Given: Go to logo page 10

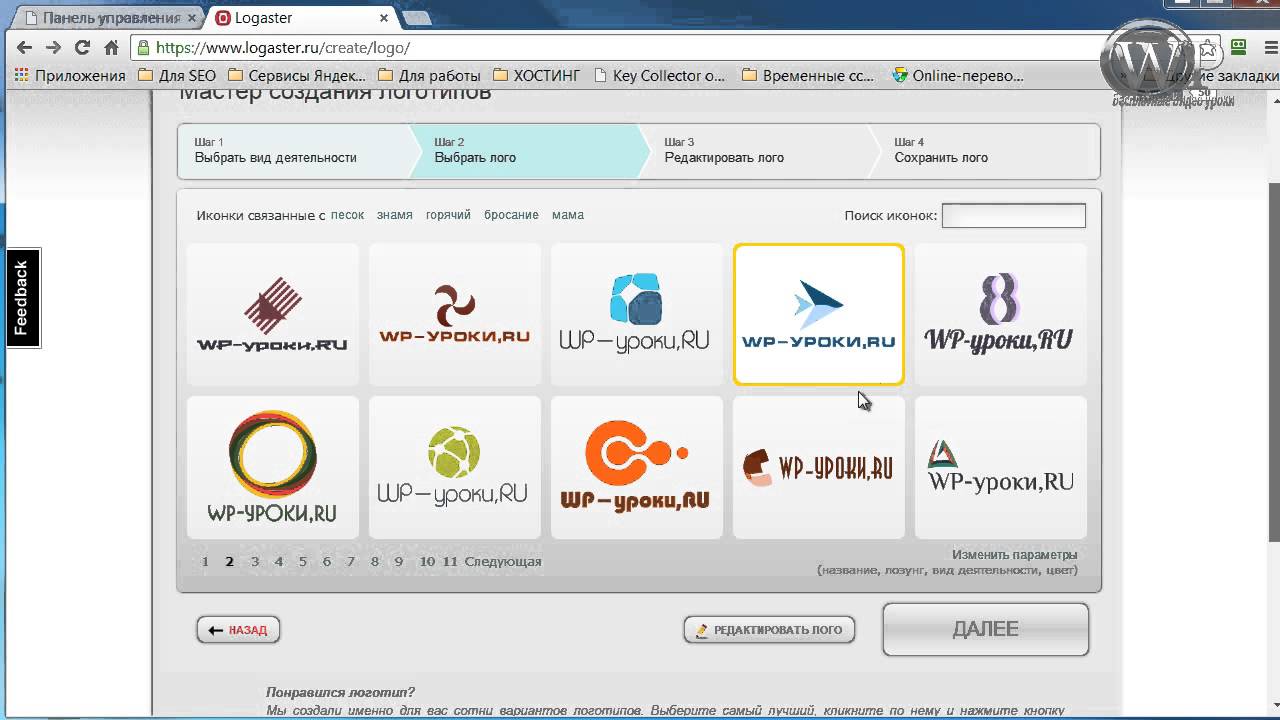Looking at the screenshot, I should pos(427,562).
